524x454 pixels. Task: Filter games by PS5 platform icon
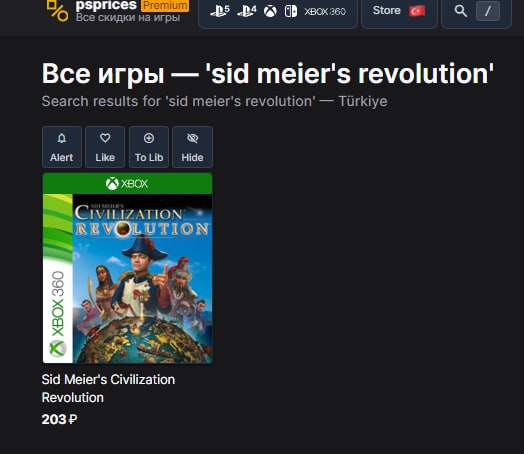click(x=220, y=11)
